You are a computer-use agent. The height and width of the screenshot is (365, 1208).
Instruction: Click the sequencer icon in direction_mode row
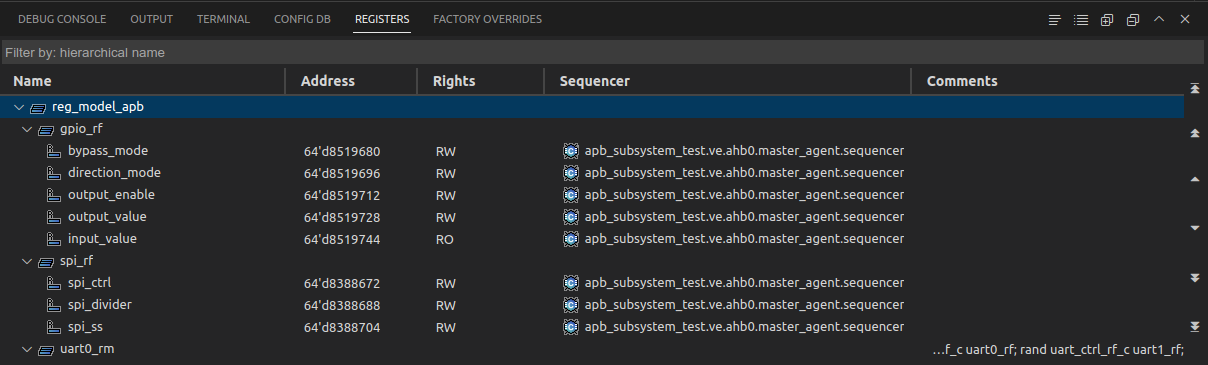click(x=571, y=173)
